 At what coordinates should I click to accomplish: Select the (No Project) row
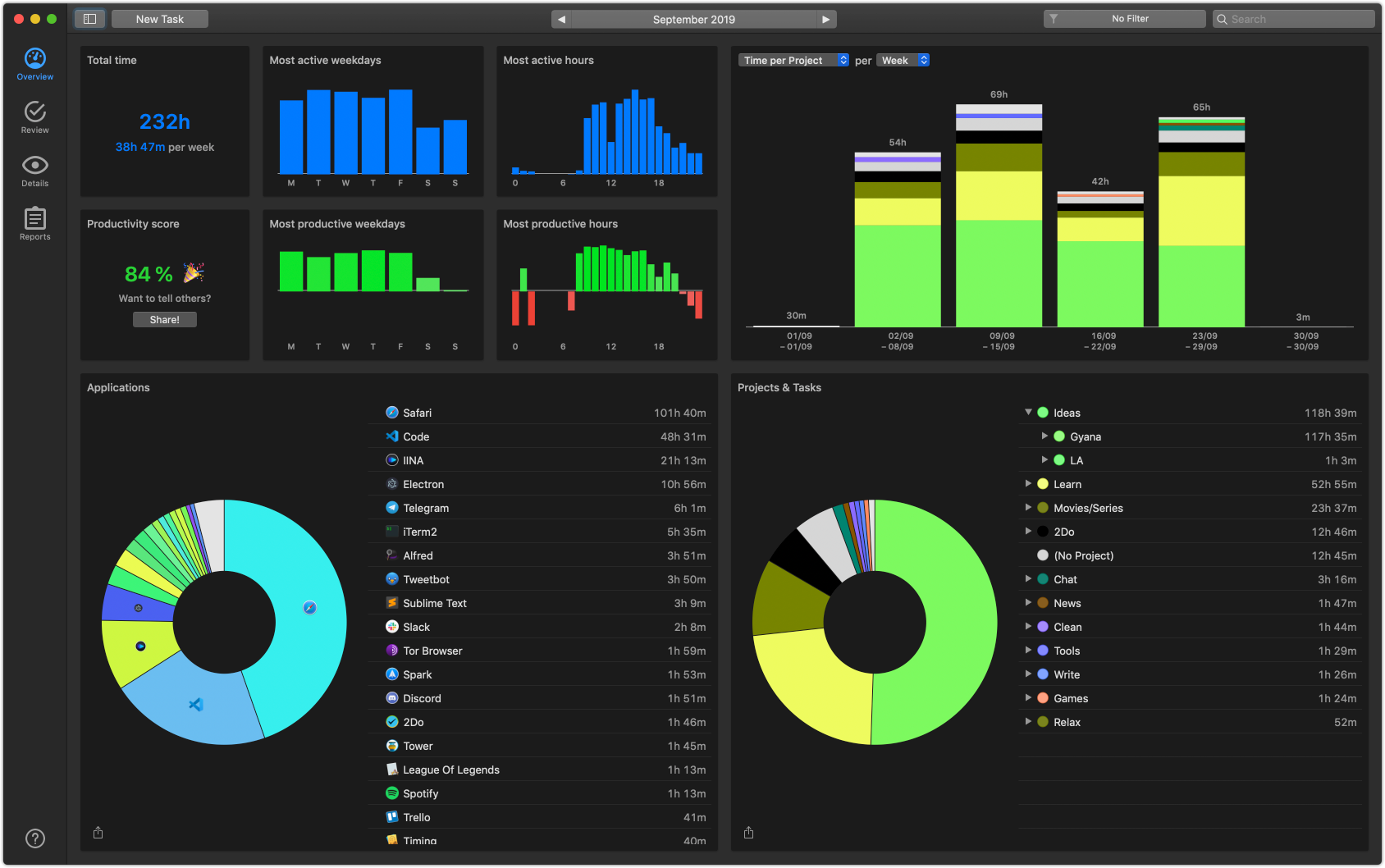pos(1190,555)
